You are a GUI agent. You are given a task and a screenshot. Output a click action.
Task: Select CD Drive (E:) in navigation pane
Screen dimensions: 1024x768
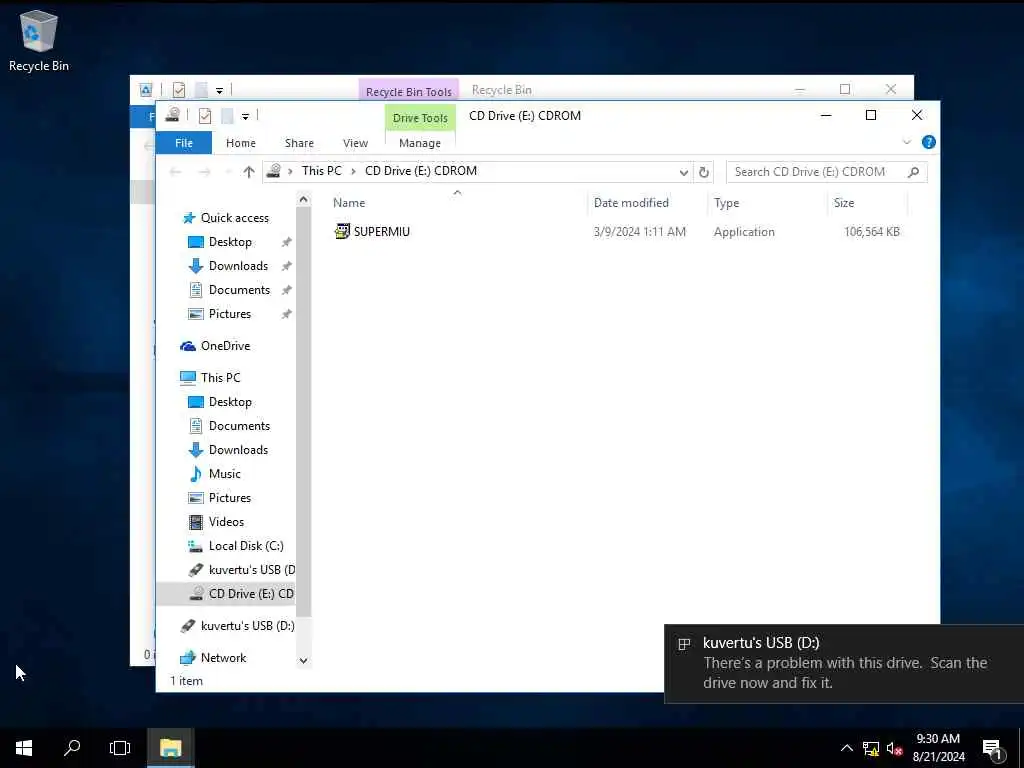tap(226, 594)
